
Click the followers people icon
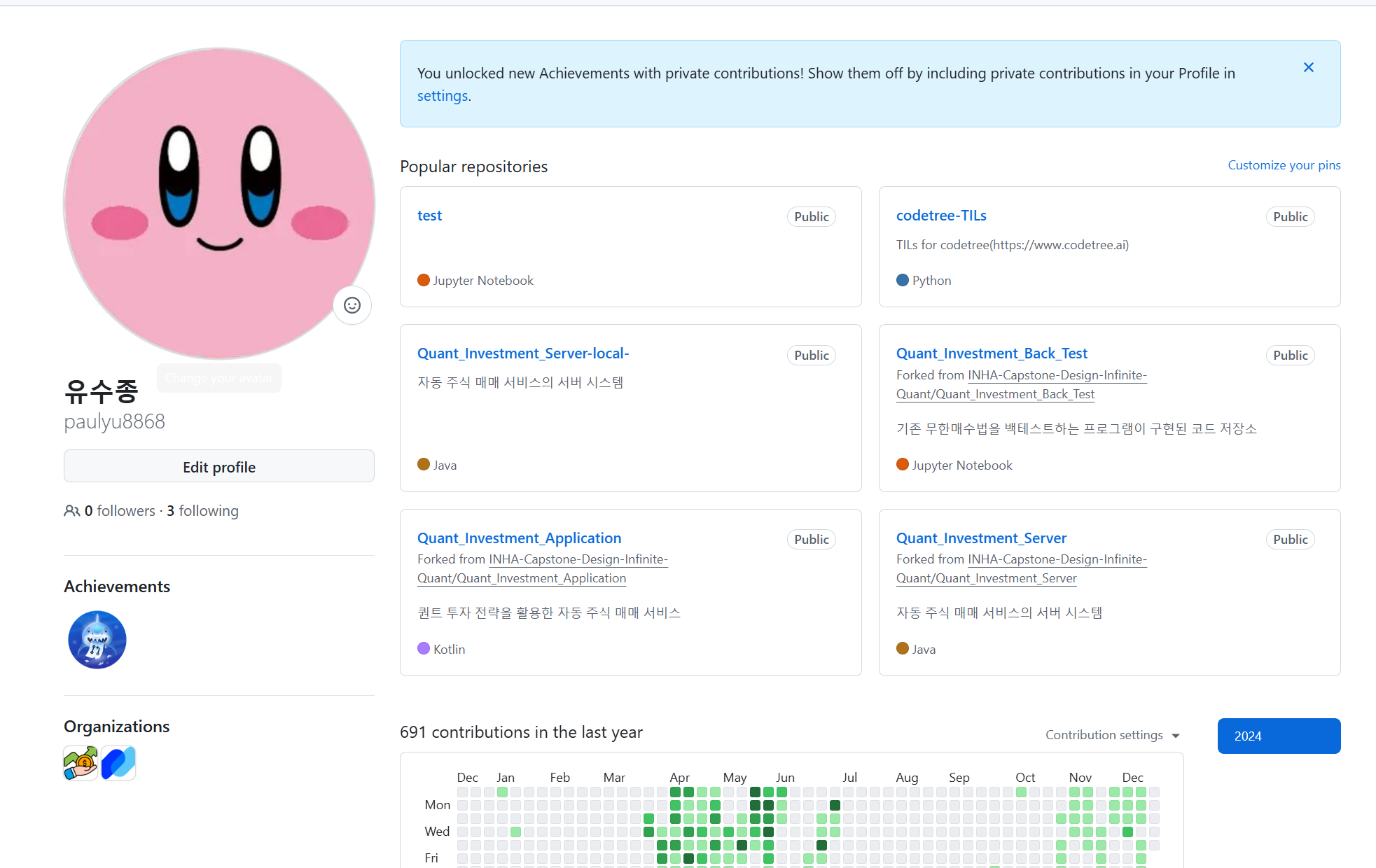[71, 511]
